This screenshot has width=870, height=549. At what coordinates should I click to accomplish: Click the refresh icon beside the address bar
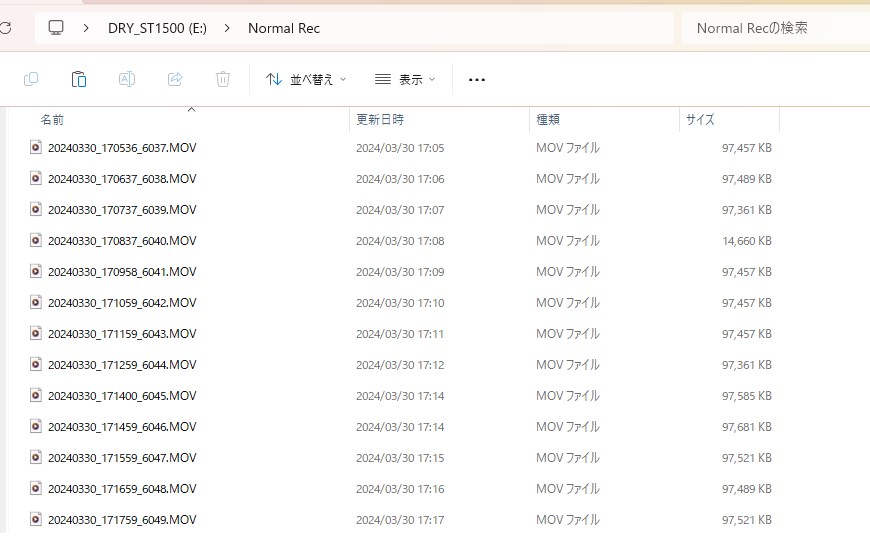click(x=6, y=28)
